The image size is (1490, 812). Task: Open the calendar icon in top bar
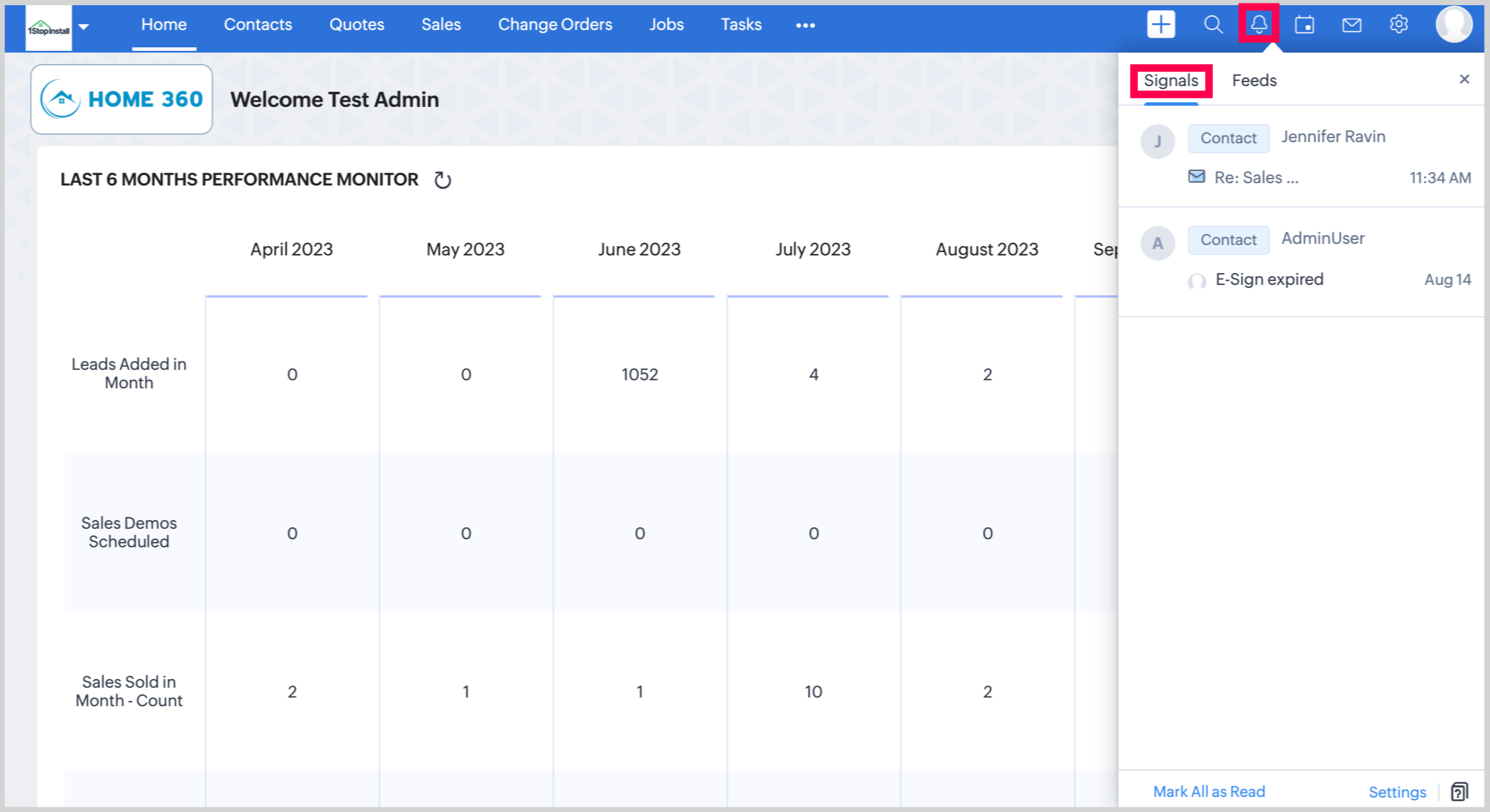pyautogui.click(x=1304, y=24)
